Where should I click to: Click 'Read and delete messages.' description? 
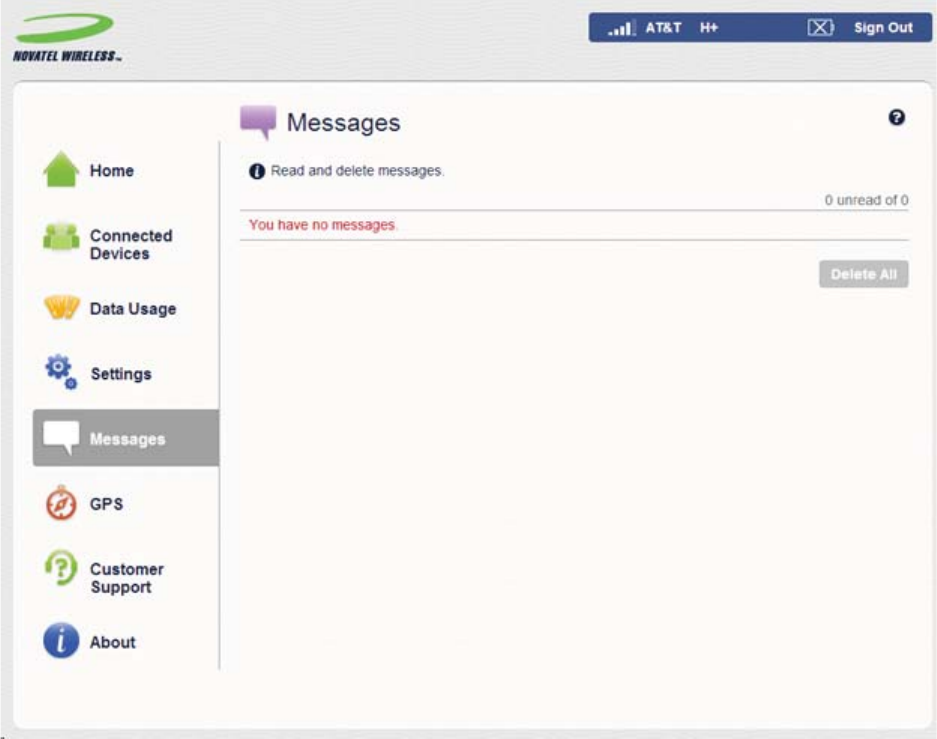pyautogui.click(x=357, y=171)
